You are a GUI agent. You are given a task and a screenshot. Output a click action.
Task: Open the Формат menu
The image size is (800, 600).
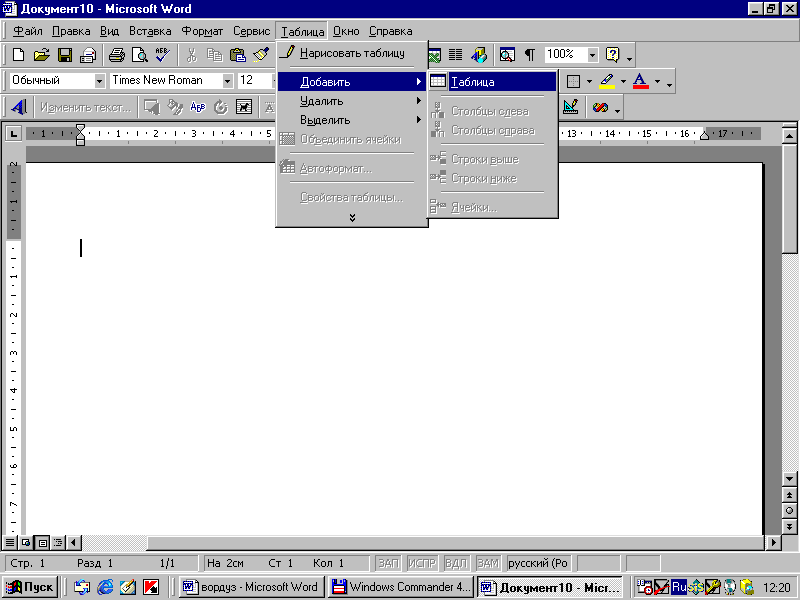pos(202,31)
